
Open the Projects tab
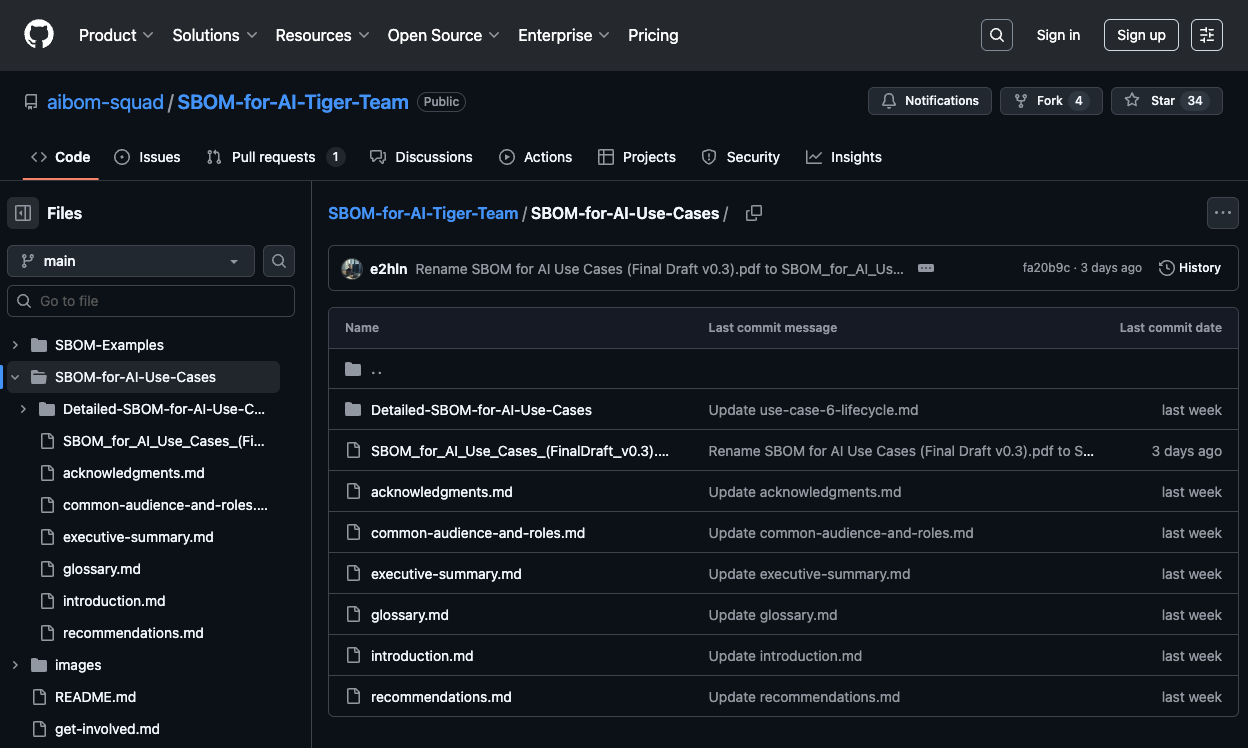pyautogui.click(x=637, y=157)
